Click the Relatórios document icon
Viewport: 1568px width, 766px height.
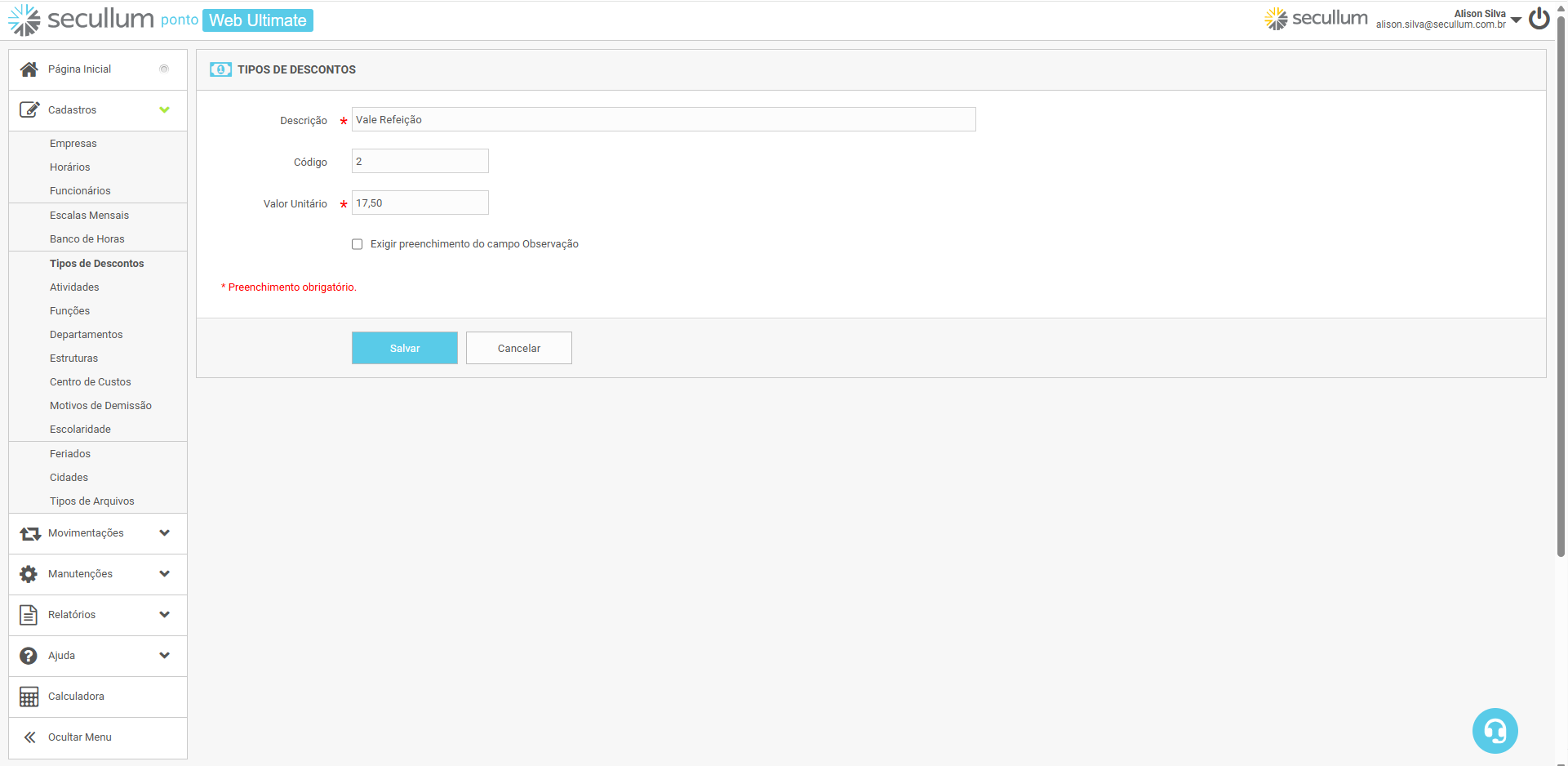(29, 615)
